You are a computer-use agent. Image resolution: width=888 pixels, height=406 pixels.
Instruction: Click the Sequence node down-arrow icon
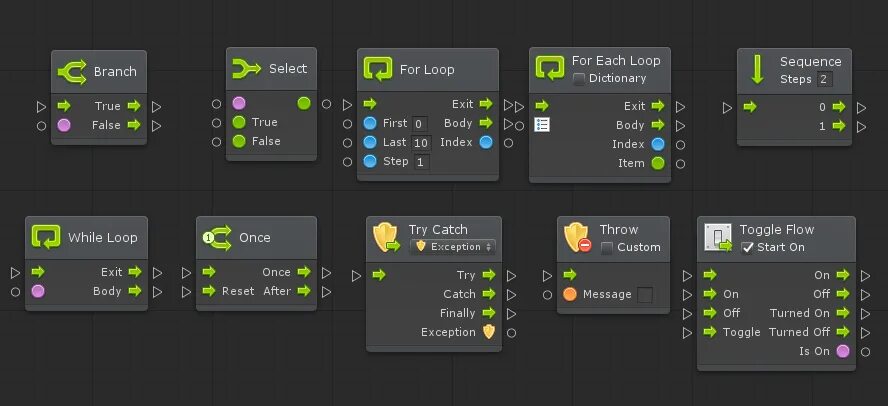click(x=758, y=70)
